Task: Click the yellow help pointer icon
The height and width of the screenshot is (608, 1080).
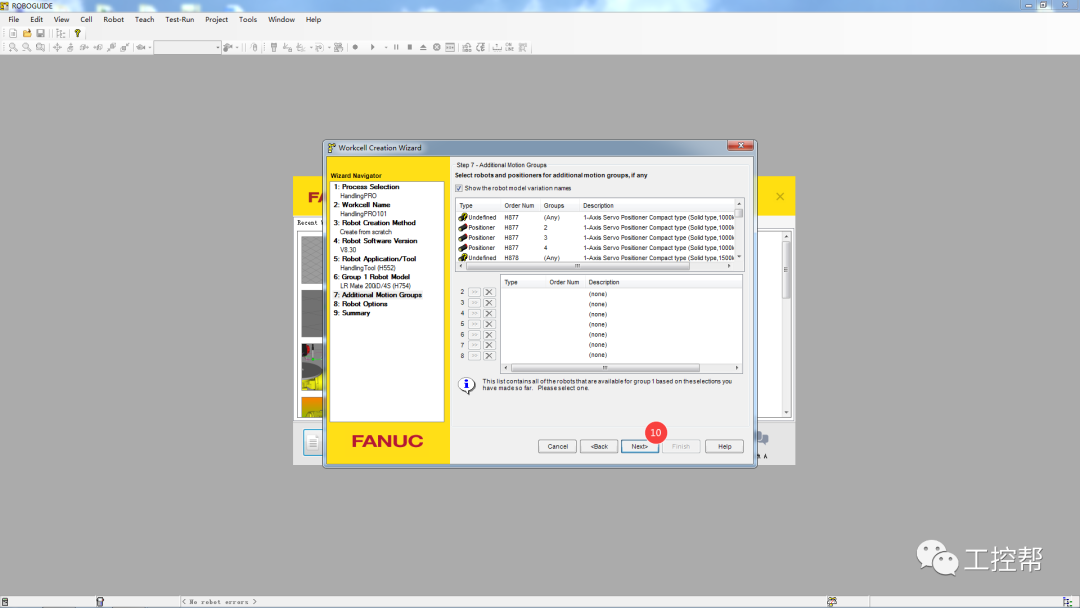Action: [x=77, y=33]
